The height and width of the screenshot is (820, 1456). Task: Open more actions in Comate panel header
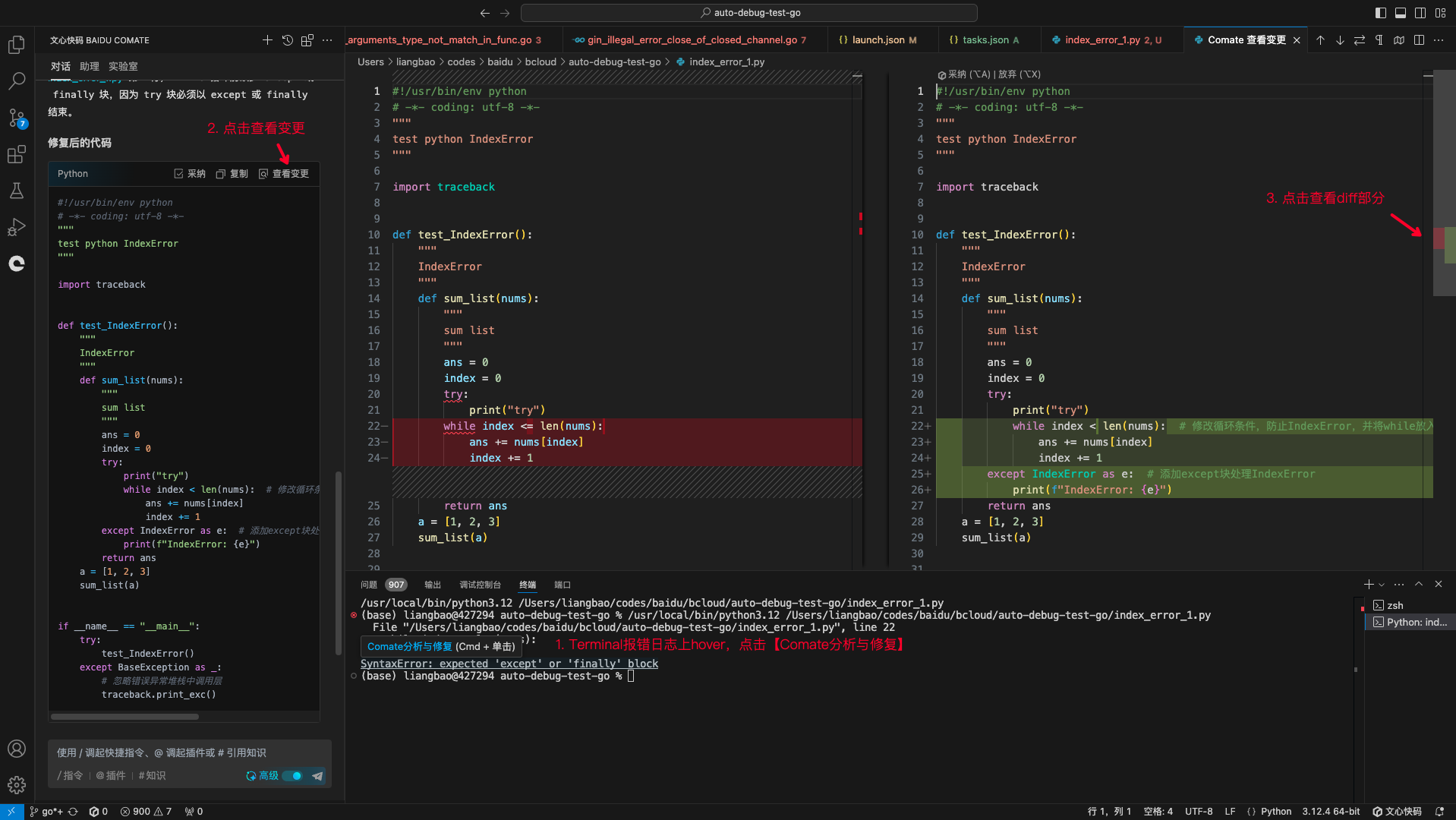point(327,40)
